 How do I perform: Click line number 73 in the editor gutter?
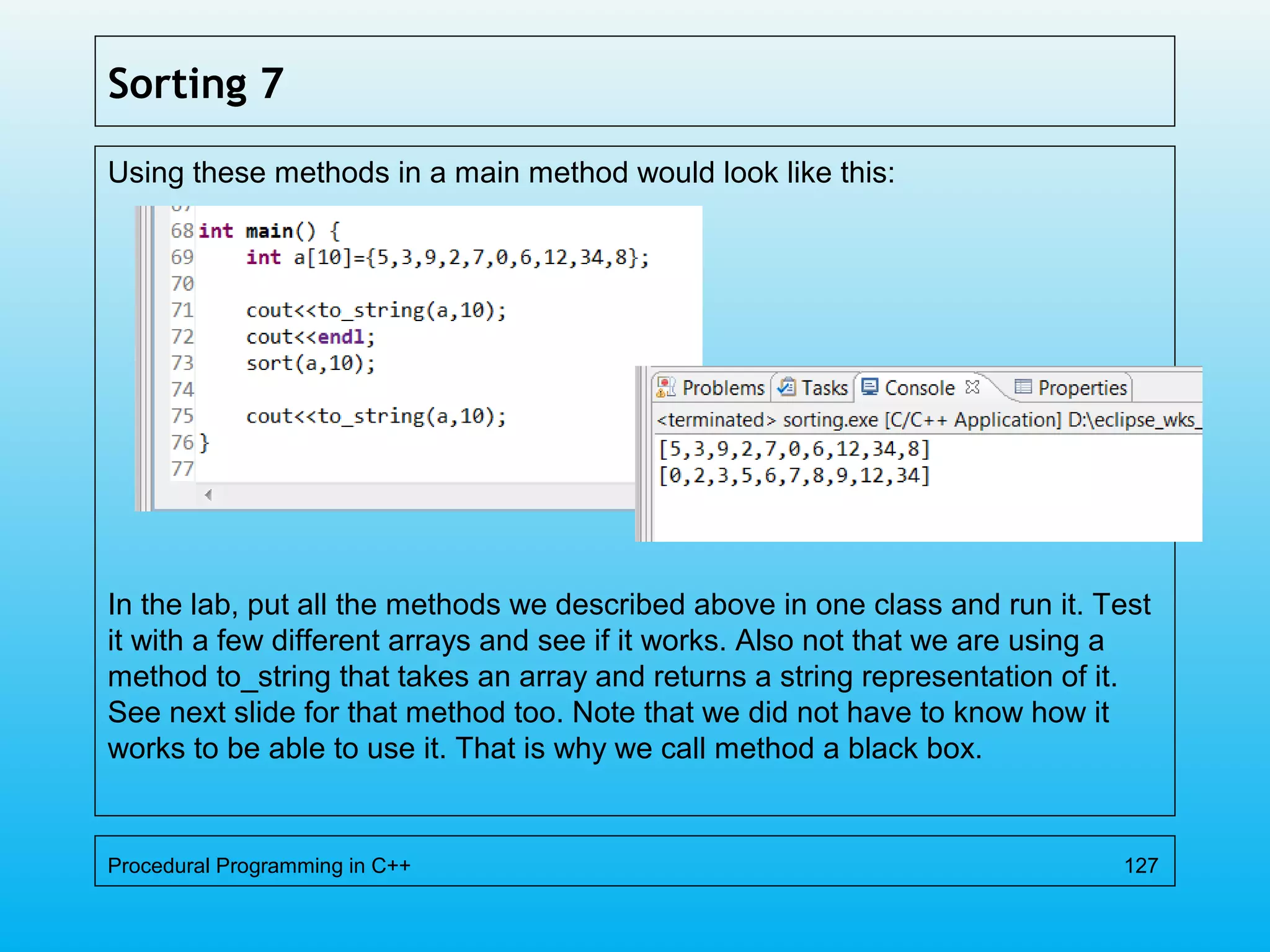(x=182, y=363)
